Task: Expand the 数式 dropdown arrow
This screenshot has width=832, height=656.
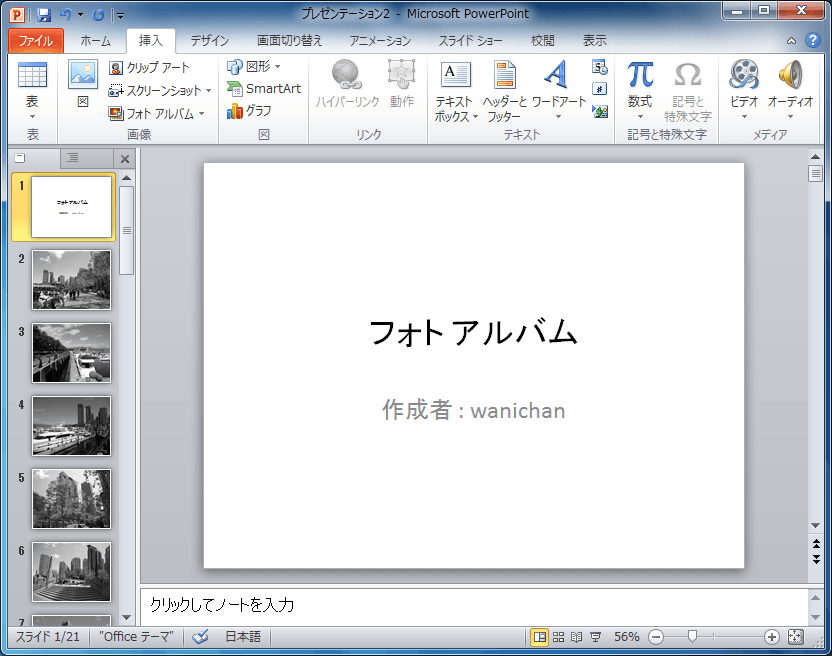Action: coord(640,117)
